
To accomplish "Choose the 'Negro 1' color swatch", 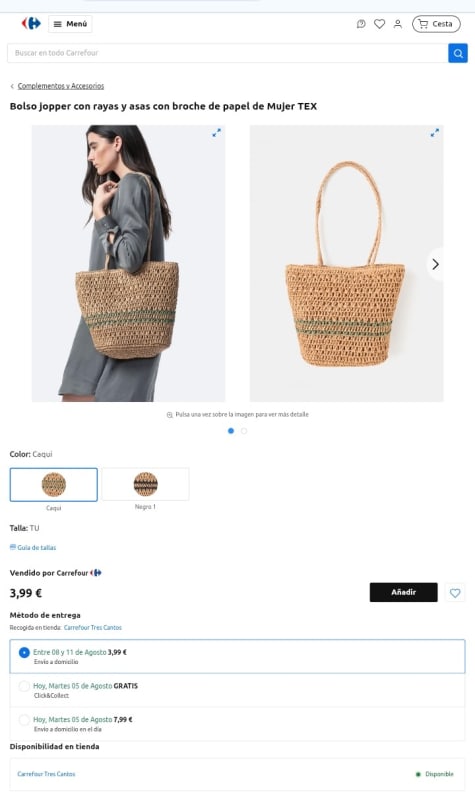I will pyautogui.click(x=145, y=484).
